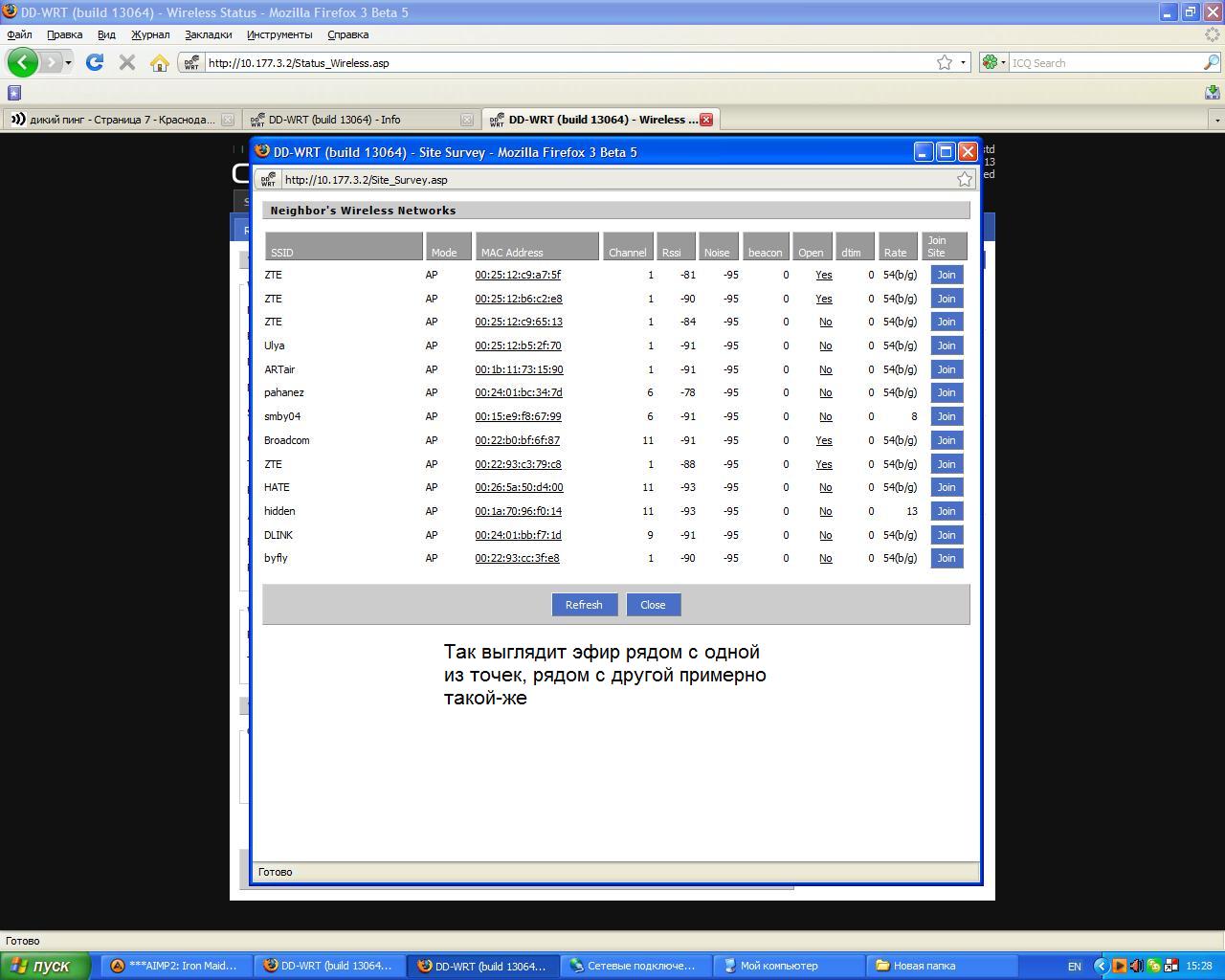List all tabs with the tab-bar arrow
1225x980 pixels.
pos(1217,120)
